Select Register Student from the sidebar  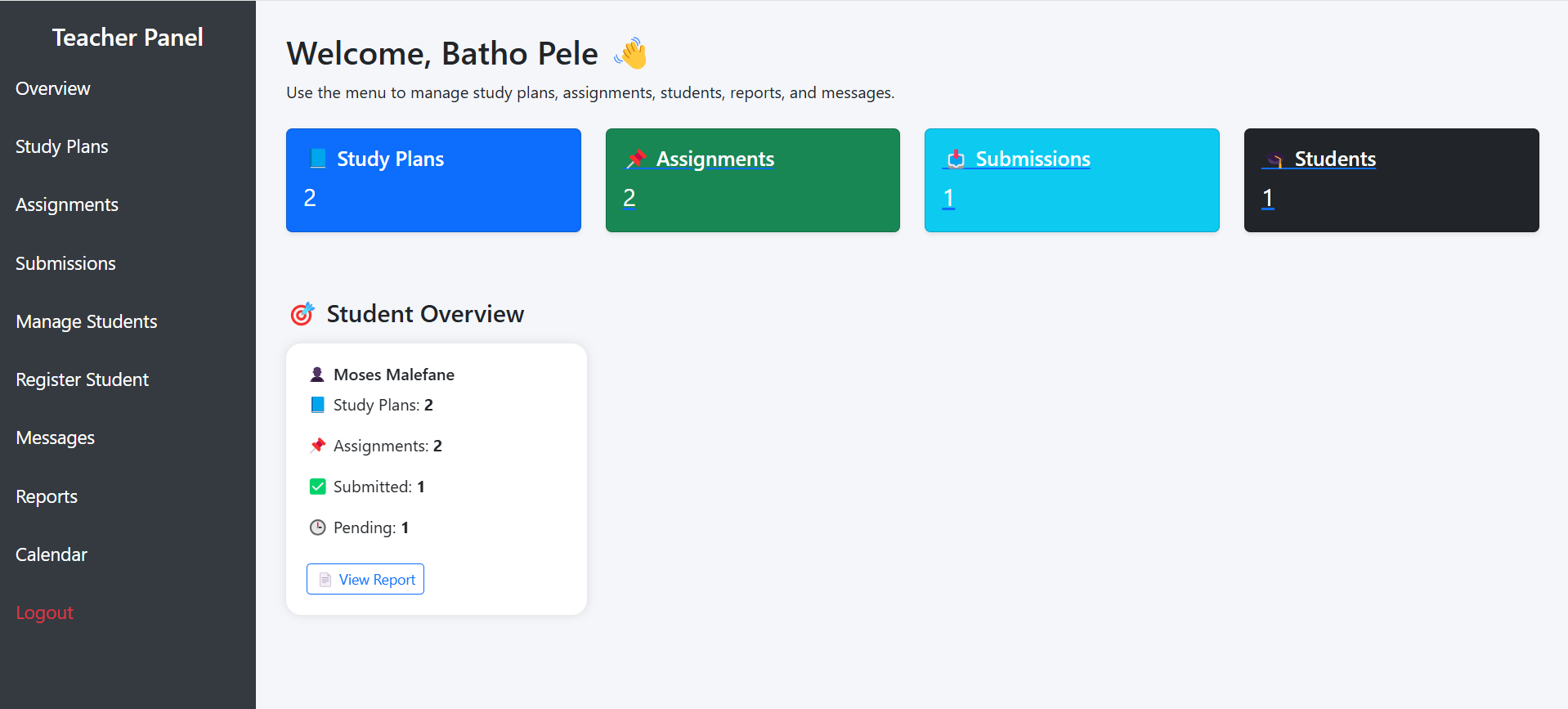tap(83, 379)
